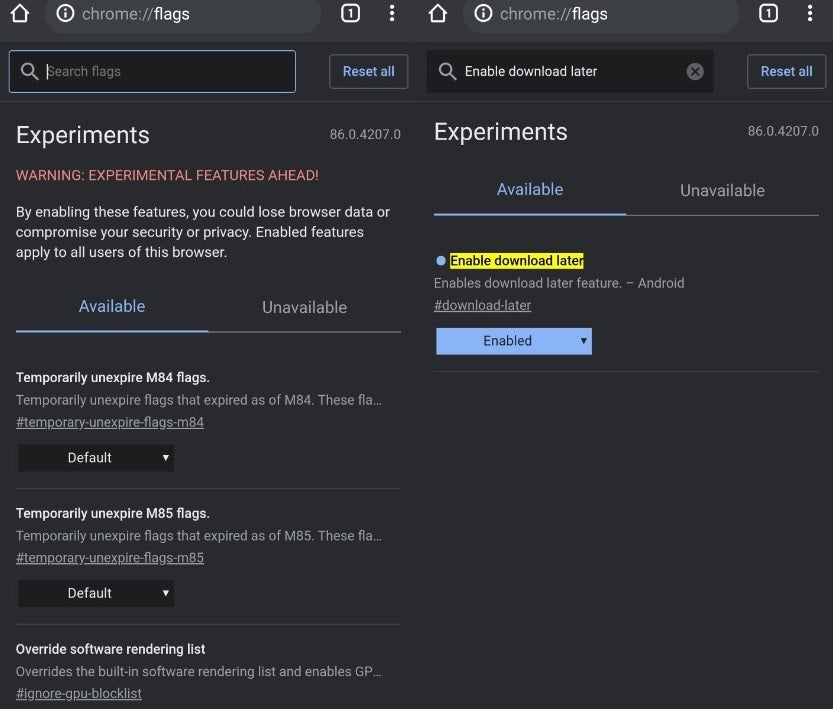Focus the empty Search flags field
Viewport: 833px width, 709px height.
coord(152,71)
